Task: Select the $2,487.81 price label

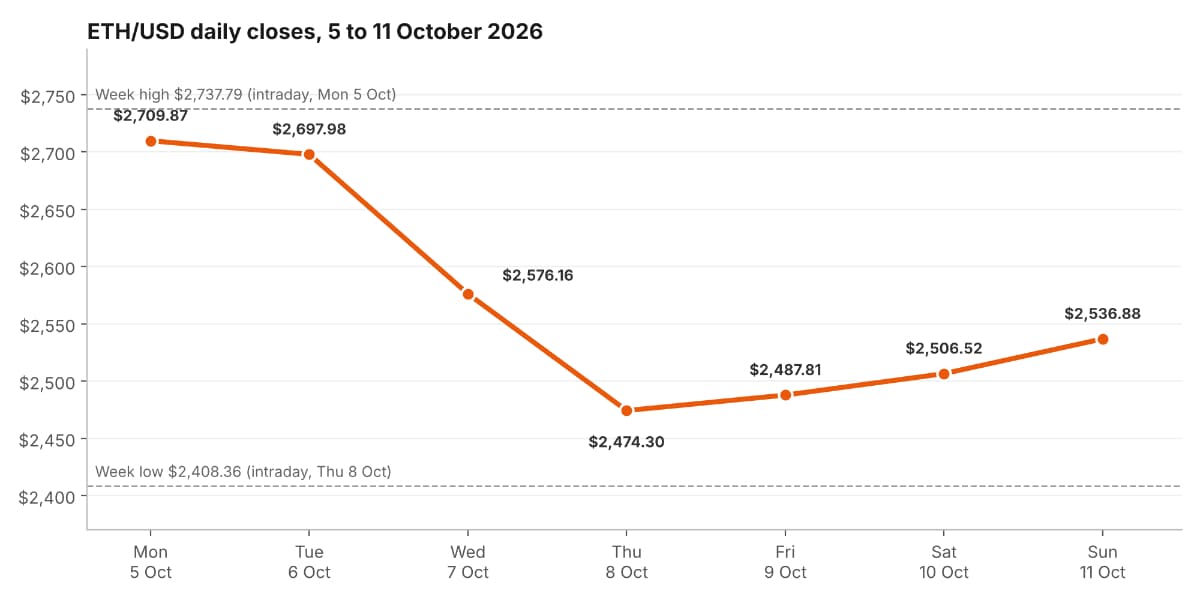Action: (785, 370)
